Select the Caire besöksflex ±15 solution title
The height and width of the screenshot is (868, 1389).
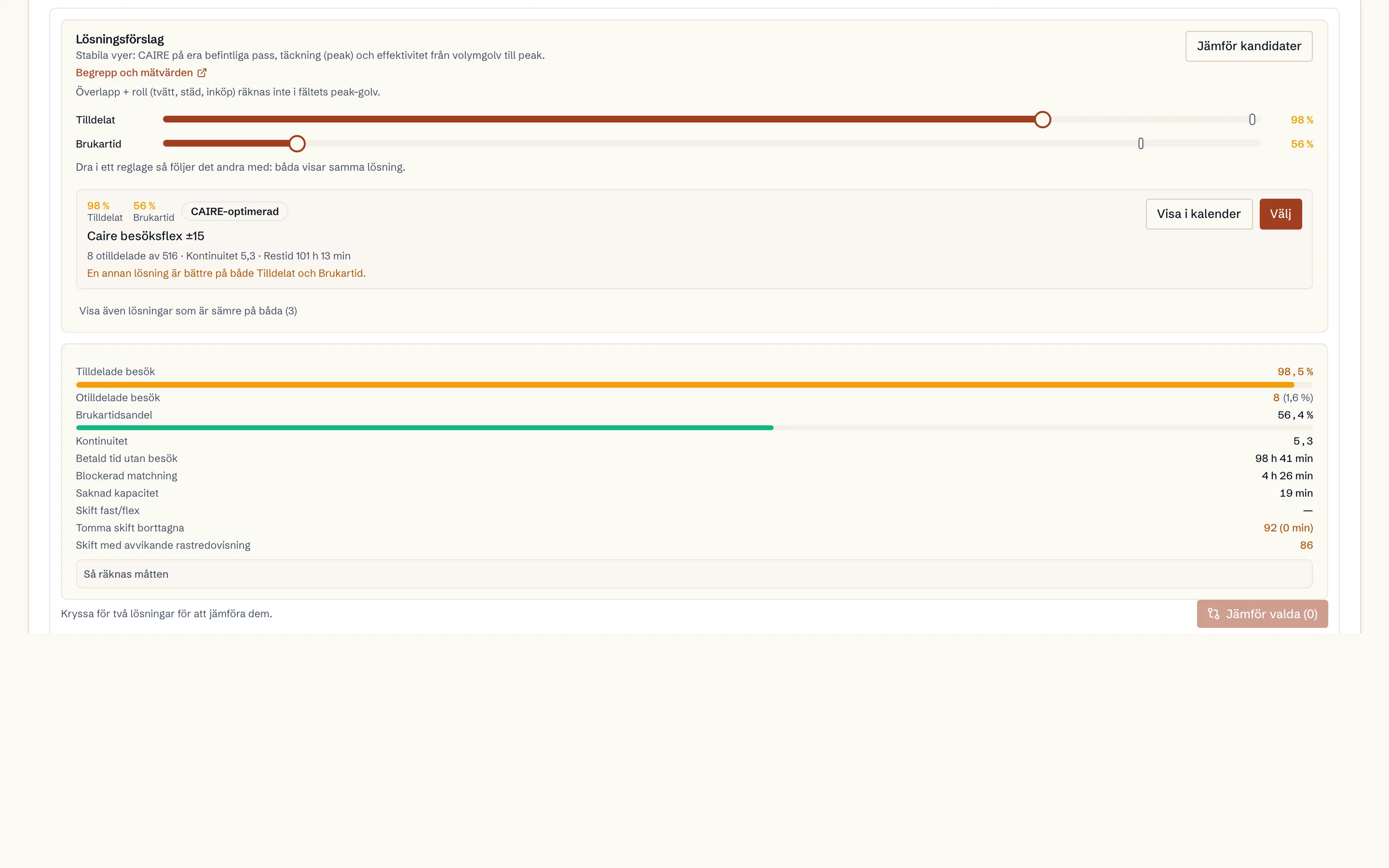146,236
